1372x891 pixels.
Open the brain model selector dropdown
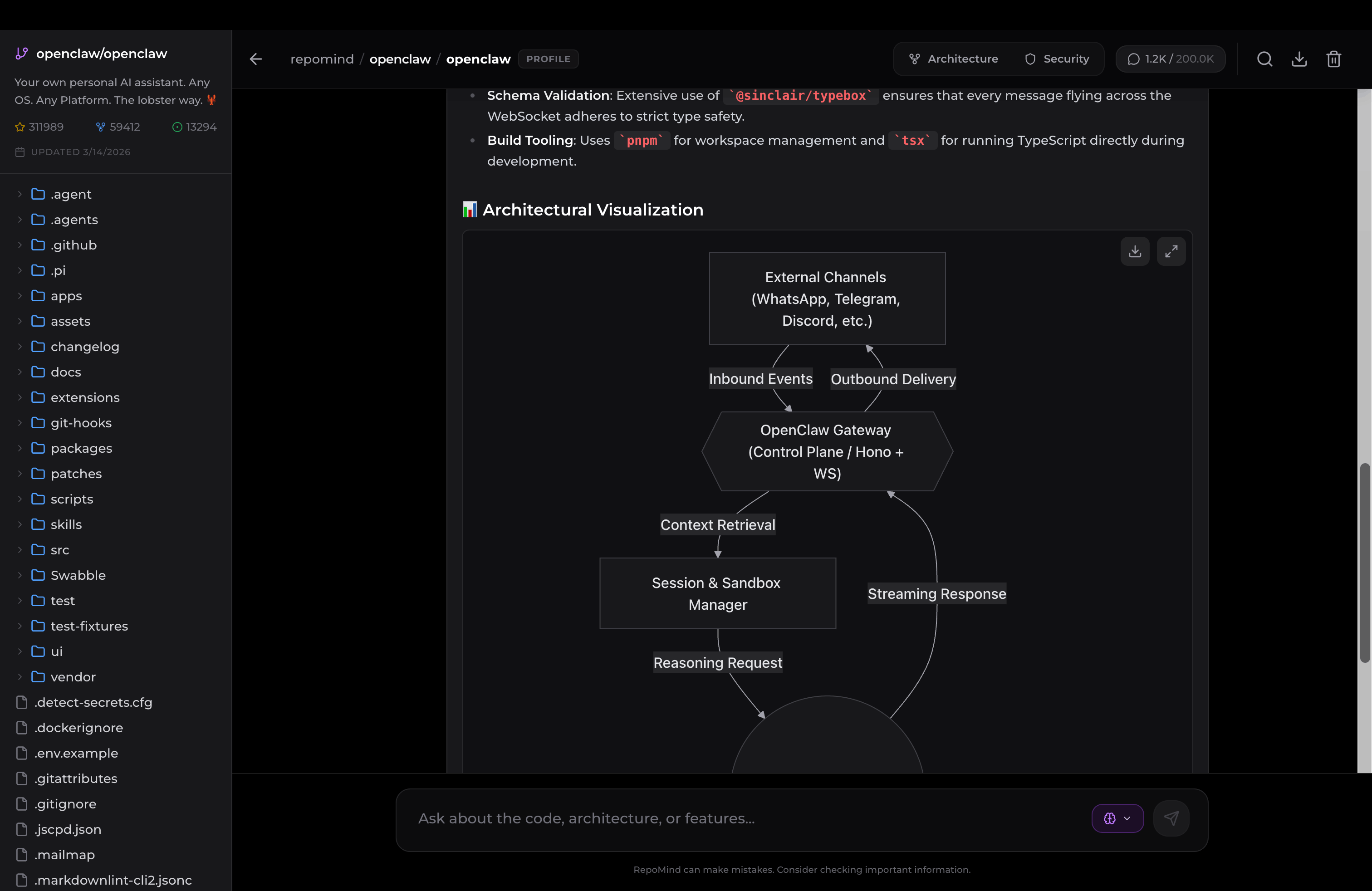(1117, 818)
